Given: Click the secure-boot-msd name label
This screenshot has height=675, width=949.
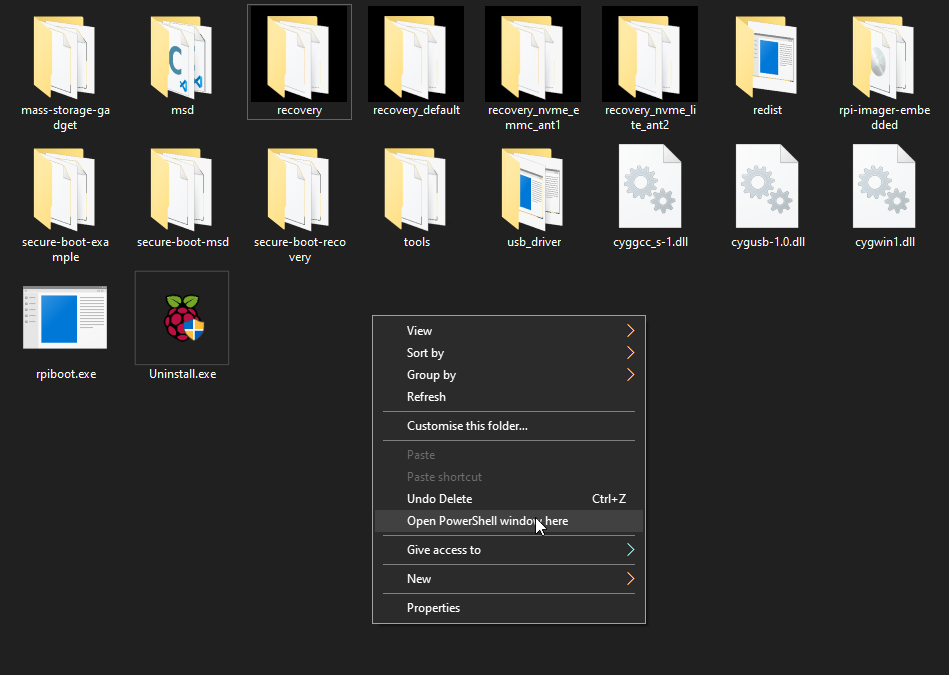Looking at the screenshot, I should pos(183,242).
